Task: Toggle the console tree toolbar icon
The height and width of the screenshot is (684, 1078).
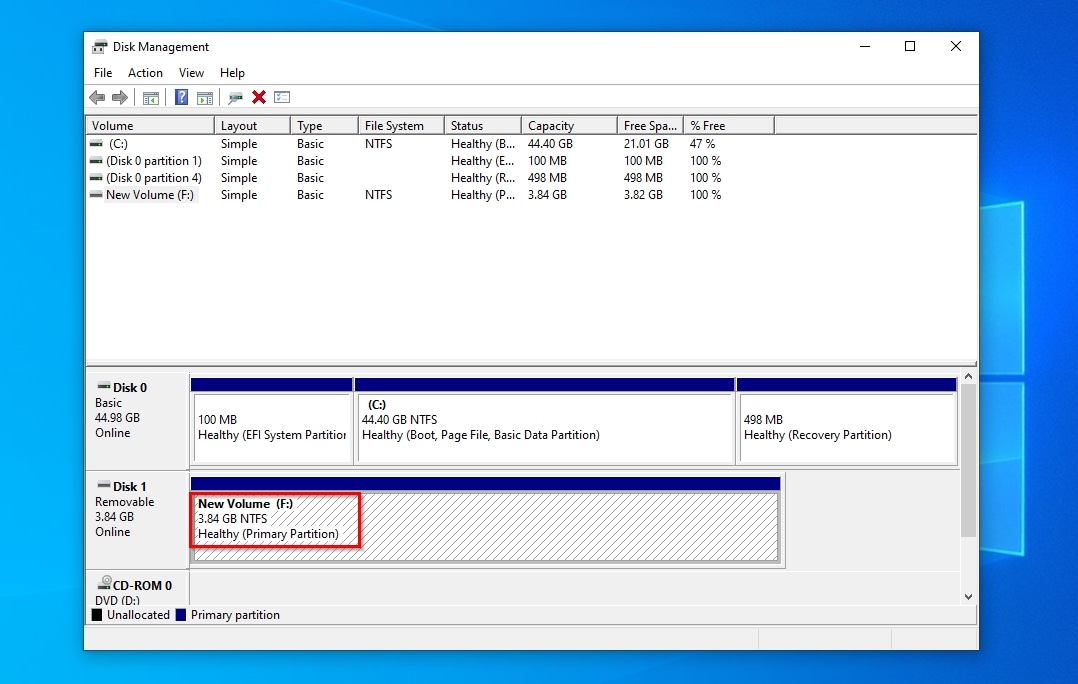Action: click(151, 98)
